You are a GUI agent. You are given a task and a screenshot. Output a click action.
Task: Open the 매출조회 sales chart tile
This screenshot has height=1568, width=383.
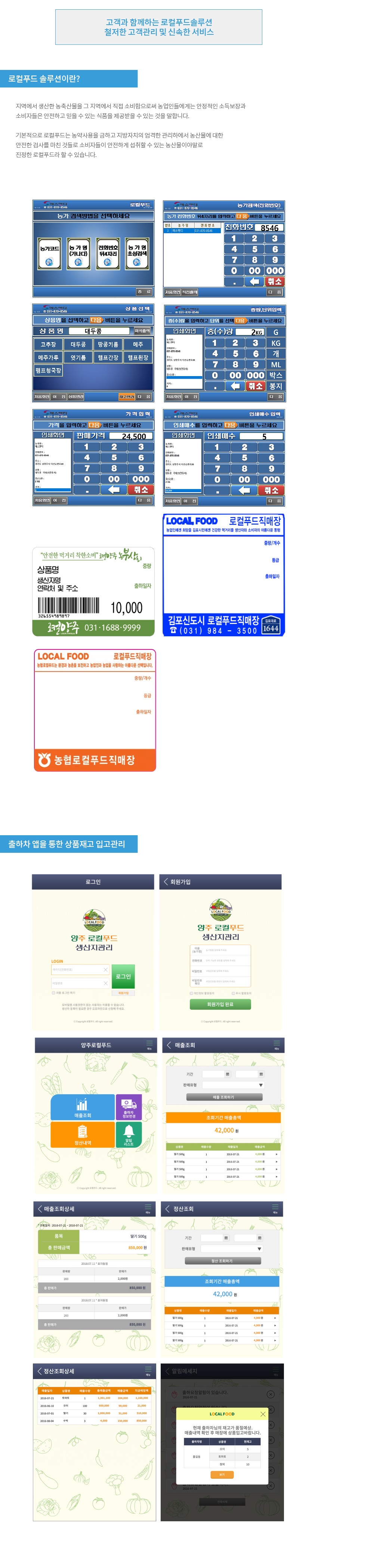pyautogui.click(x=83, y=1107)
